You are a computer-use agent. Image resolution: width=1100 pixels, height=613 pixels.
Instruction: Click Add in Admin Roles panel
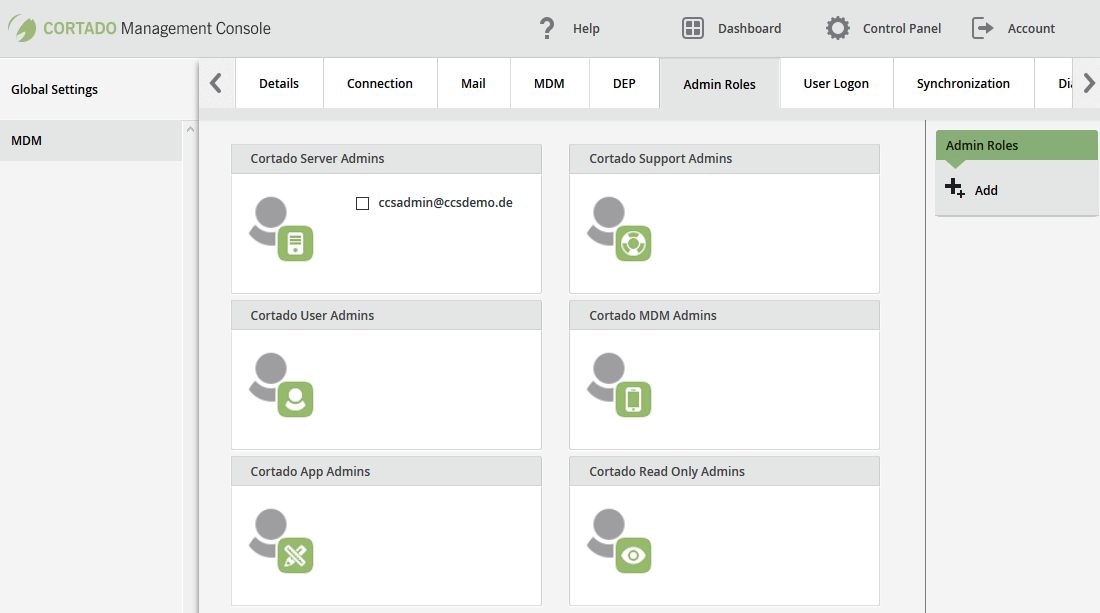pyautogui.click(x=986, y=191)
